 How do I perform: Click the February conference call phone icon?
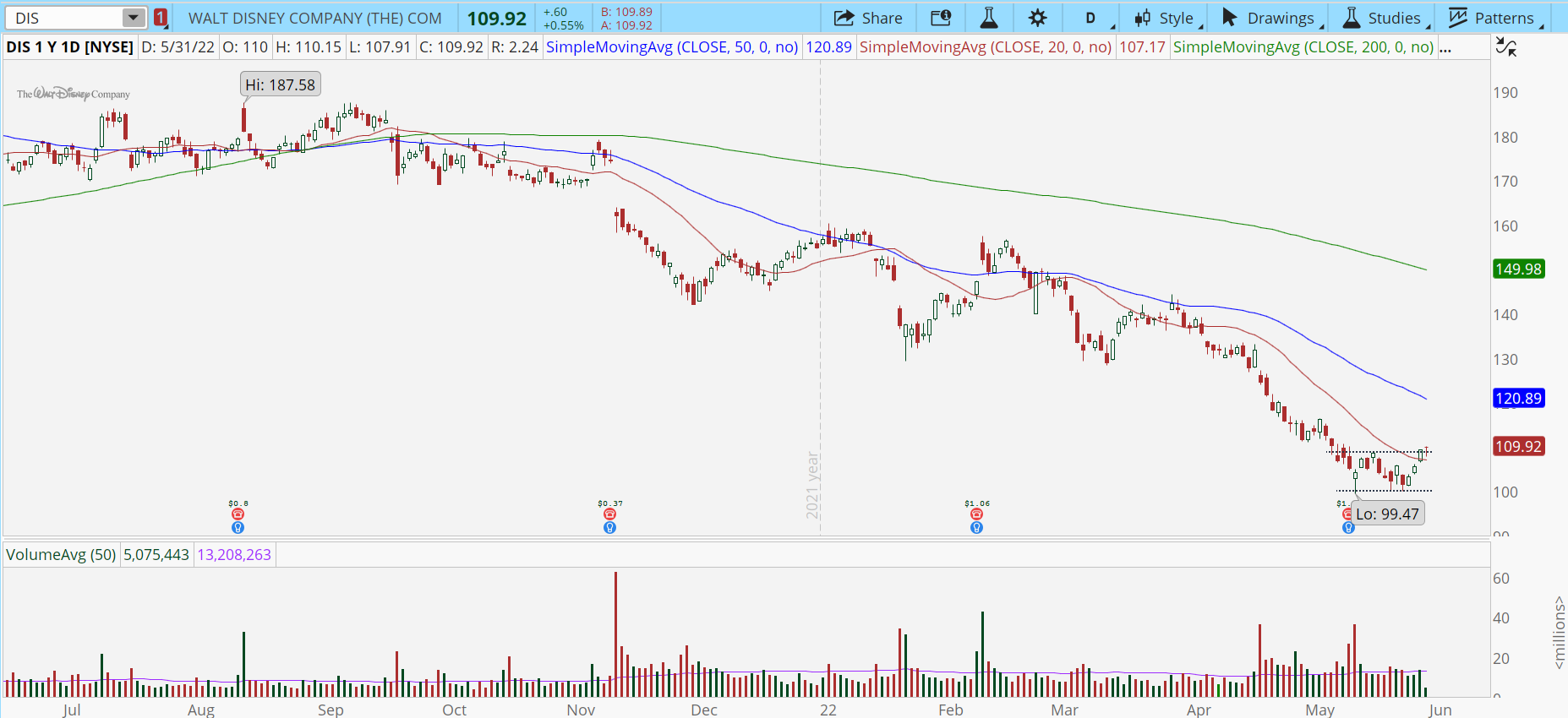[x=976, y=514]
